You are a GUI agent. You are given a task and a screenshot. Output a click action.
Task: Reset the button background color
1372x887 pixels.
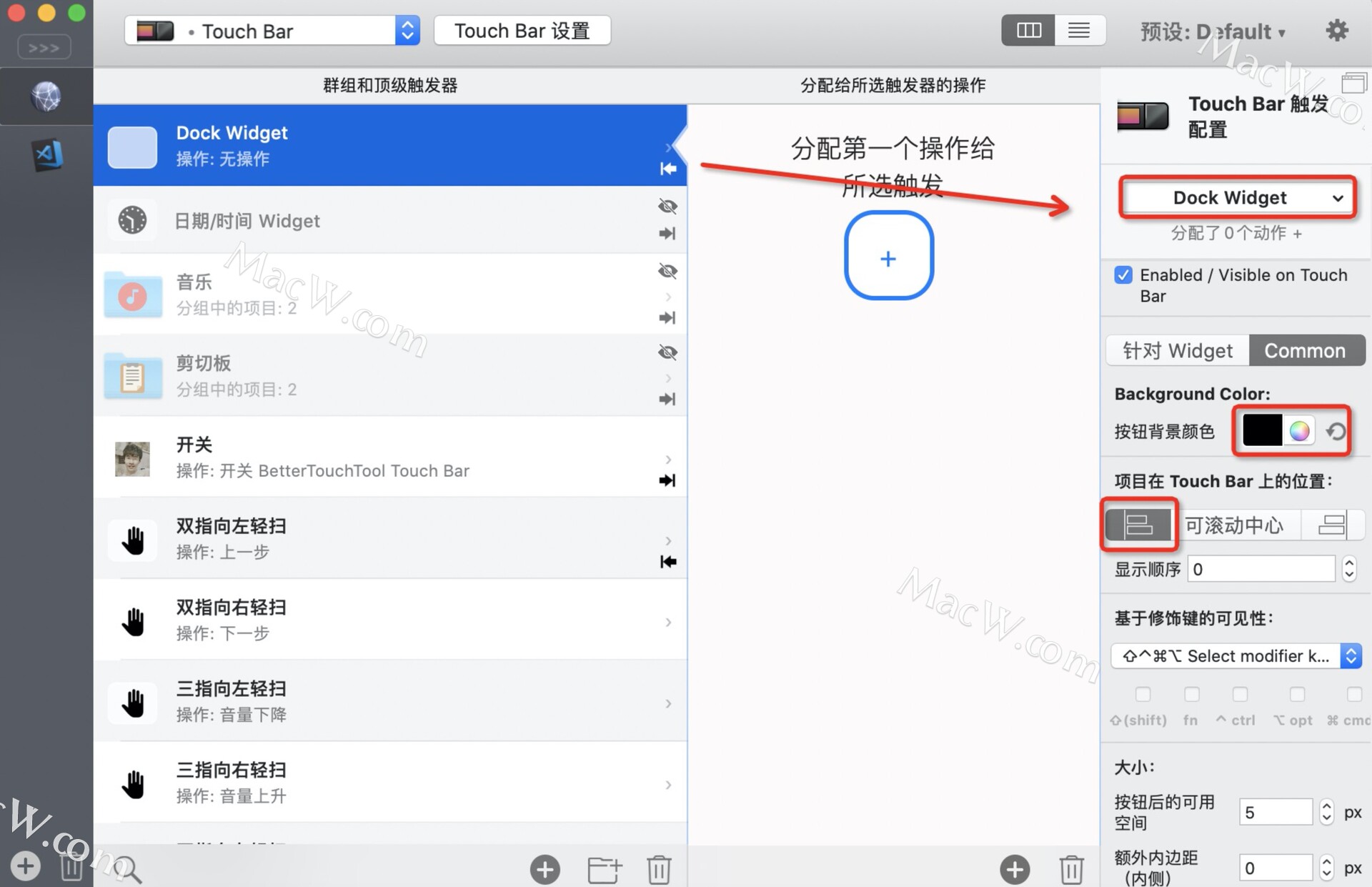point(1335,431)
